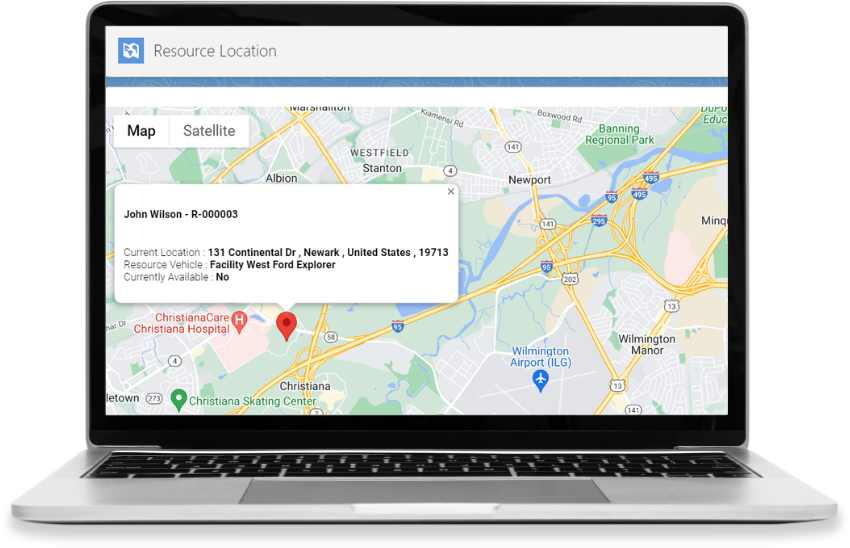This screenshot has height=548, width=850.
Task: Click the Route 202 shield on map
Action: point(570,279)
